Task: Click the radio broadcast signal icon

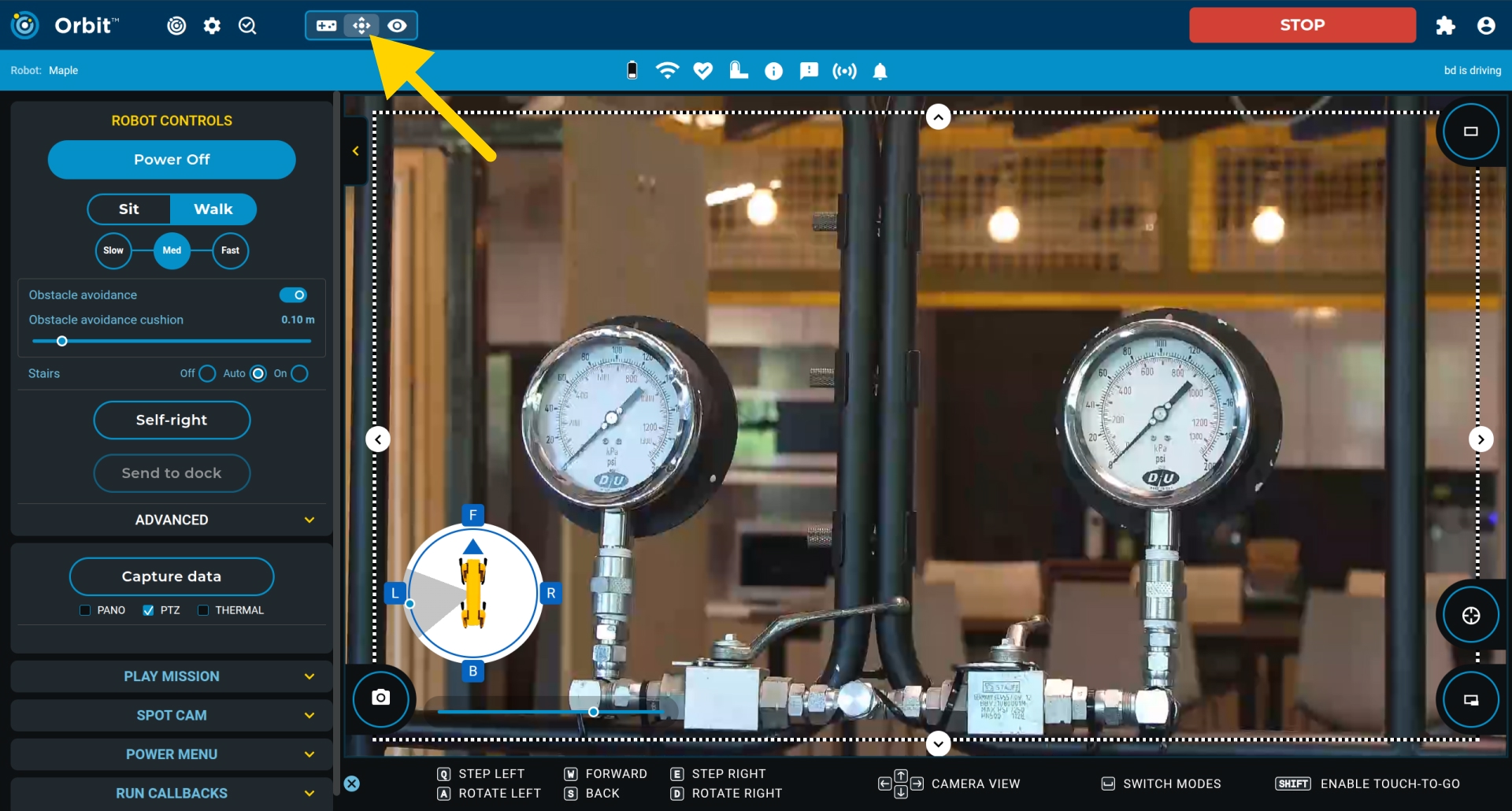Action: (844, 72)
